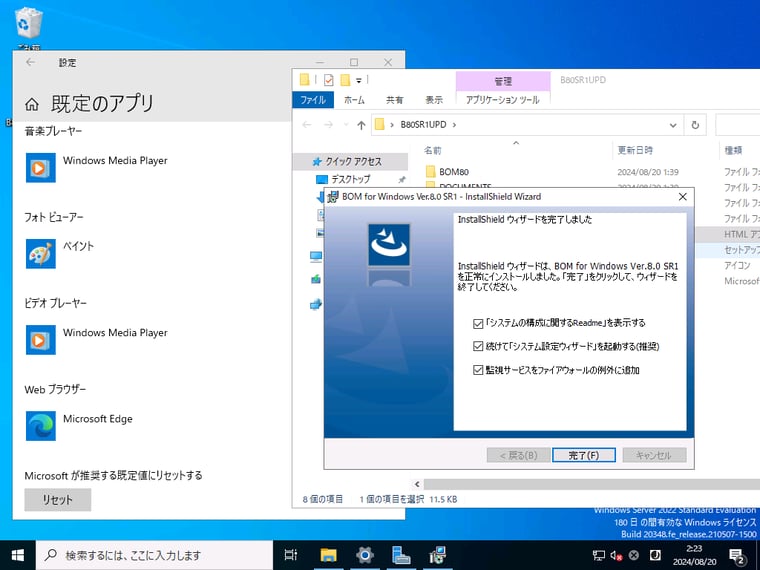Click the Settings gear taskbar icon
The width and height of the screenshot is (760, 570).
[364, 555]
